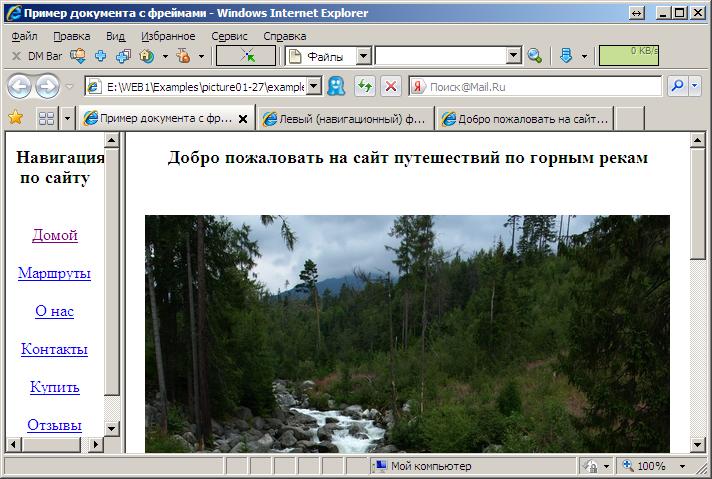This screenshot has width=712, height=479.
Task: Close the Пример документа tab
Action: (x=243, y=119)
